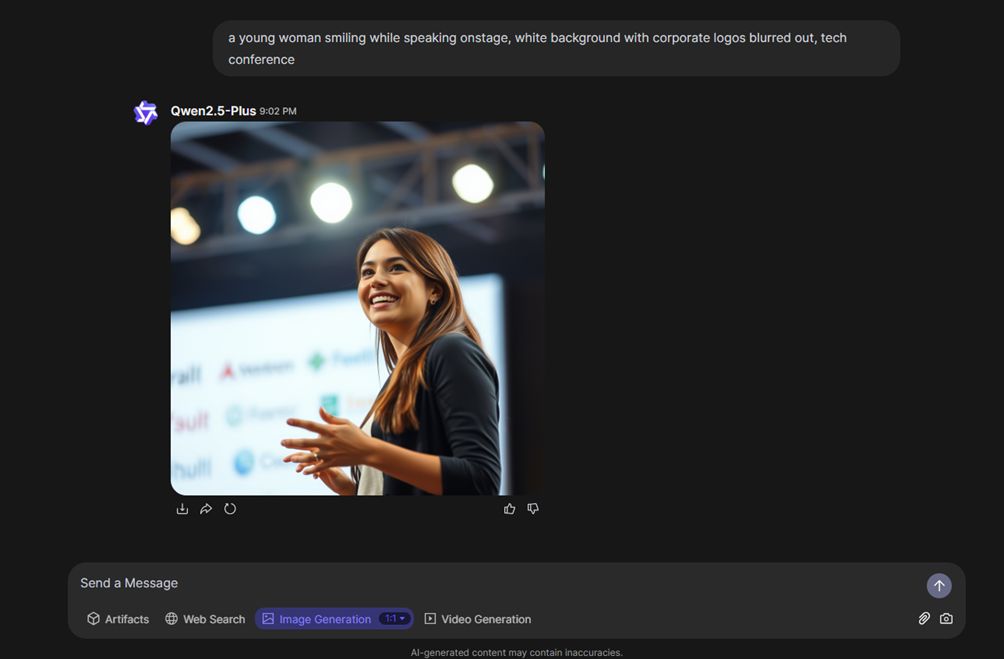Viewport: 1004px width, 659px height.
Task: Enable the Artifacts option
Action: point(118,619)
